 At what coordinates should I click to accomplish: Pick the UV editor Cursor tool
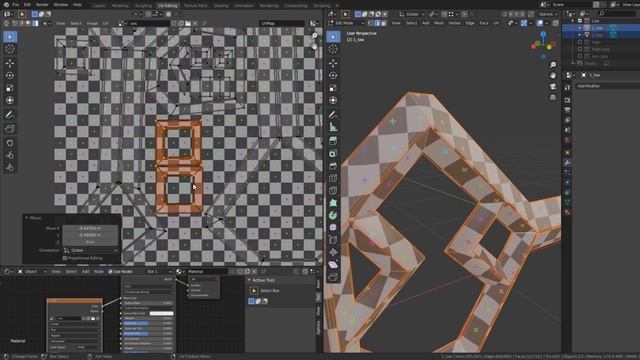10,49
